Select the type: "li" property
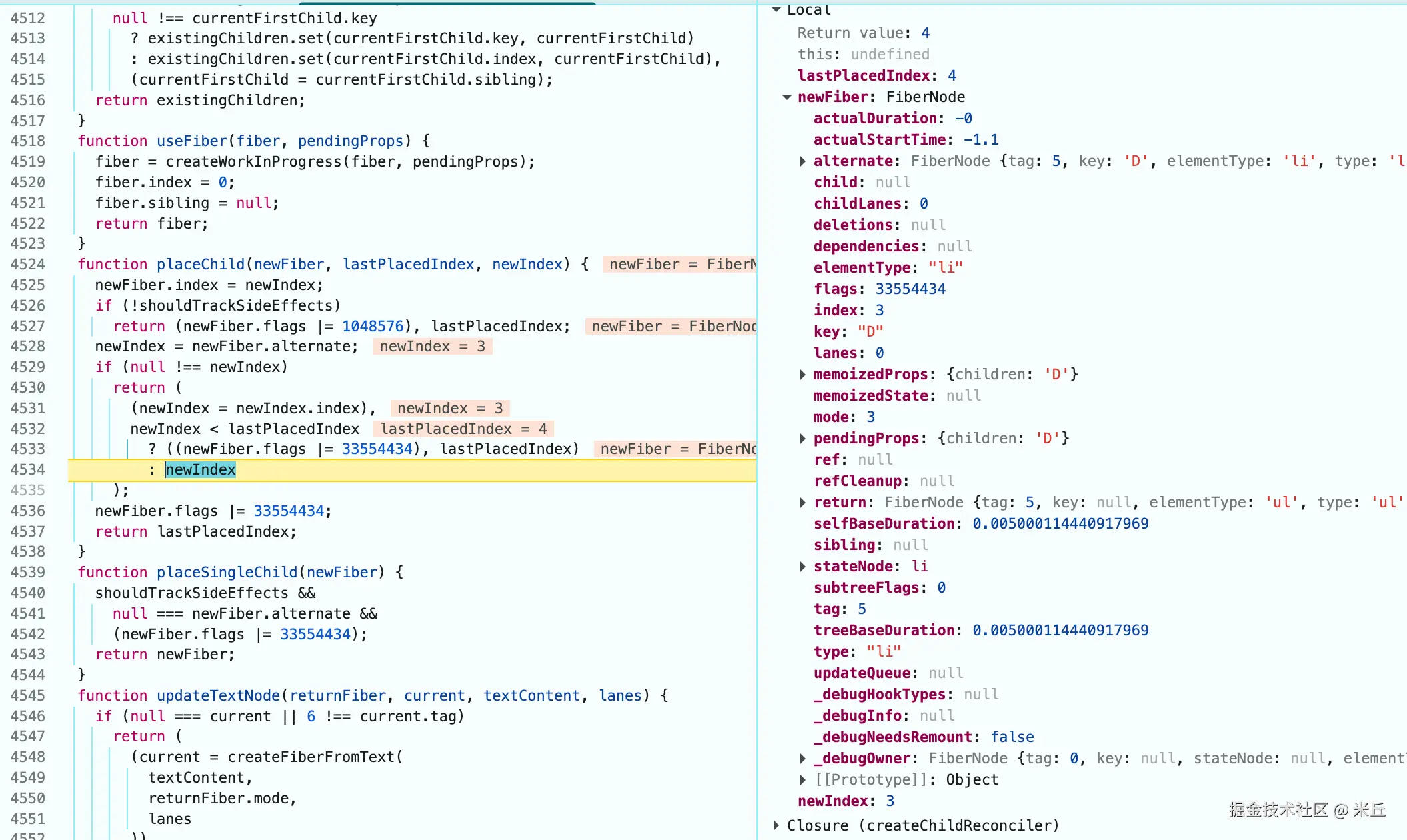The height and width of the screenshot is (840, 1407). click(x=858, y=652)
